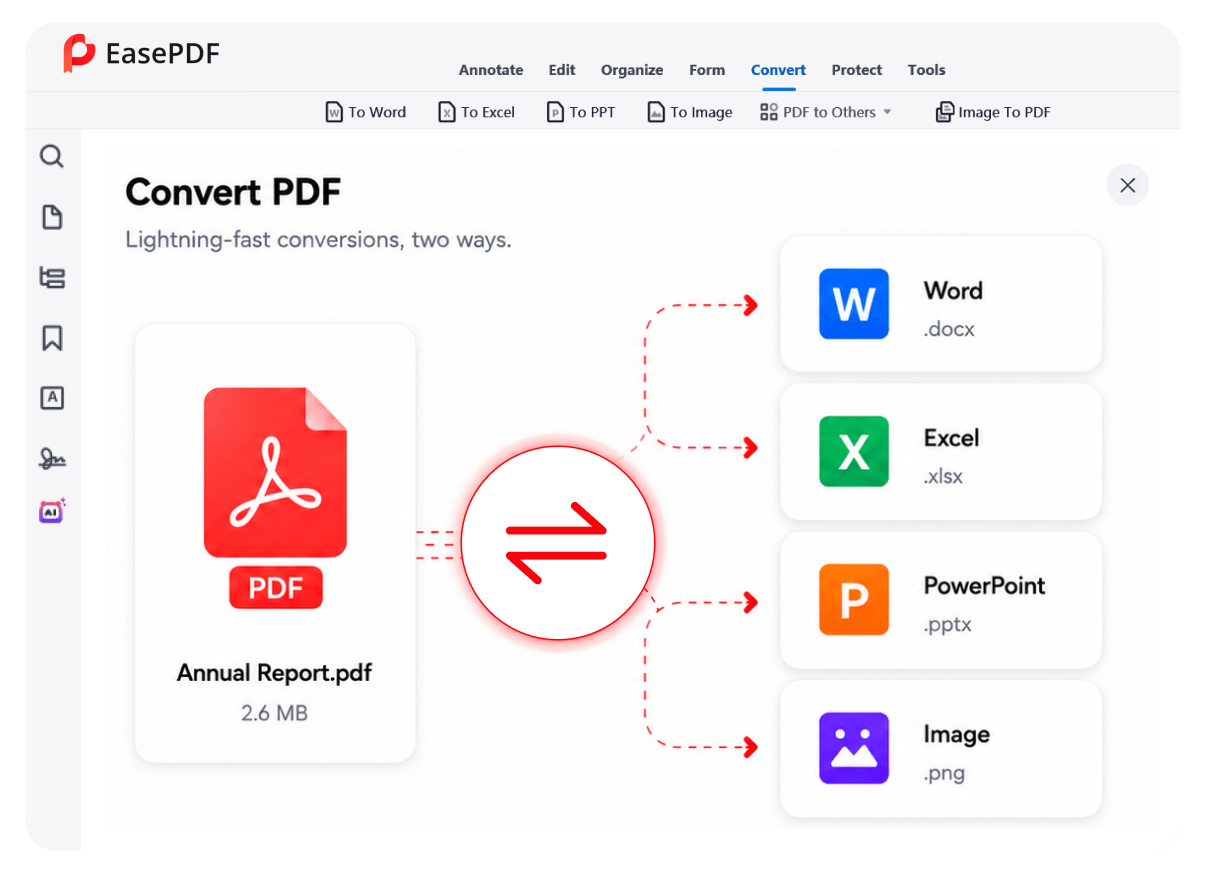Click the PDF to Others grid icon
The width and height of the screenshot is (1206, 875).
click(x=769, y=112)
